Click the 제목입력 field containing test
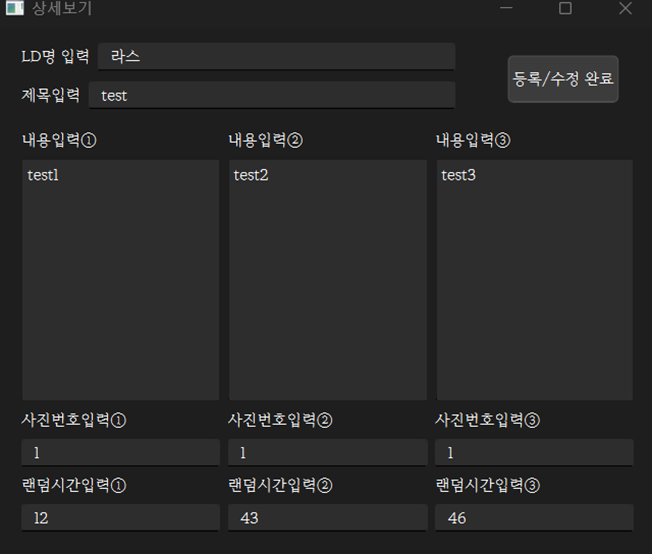This screenshot has height=554, width=652. pyautogui.click(x=271, y=95)
